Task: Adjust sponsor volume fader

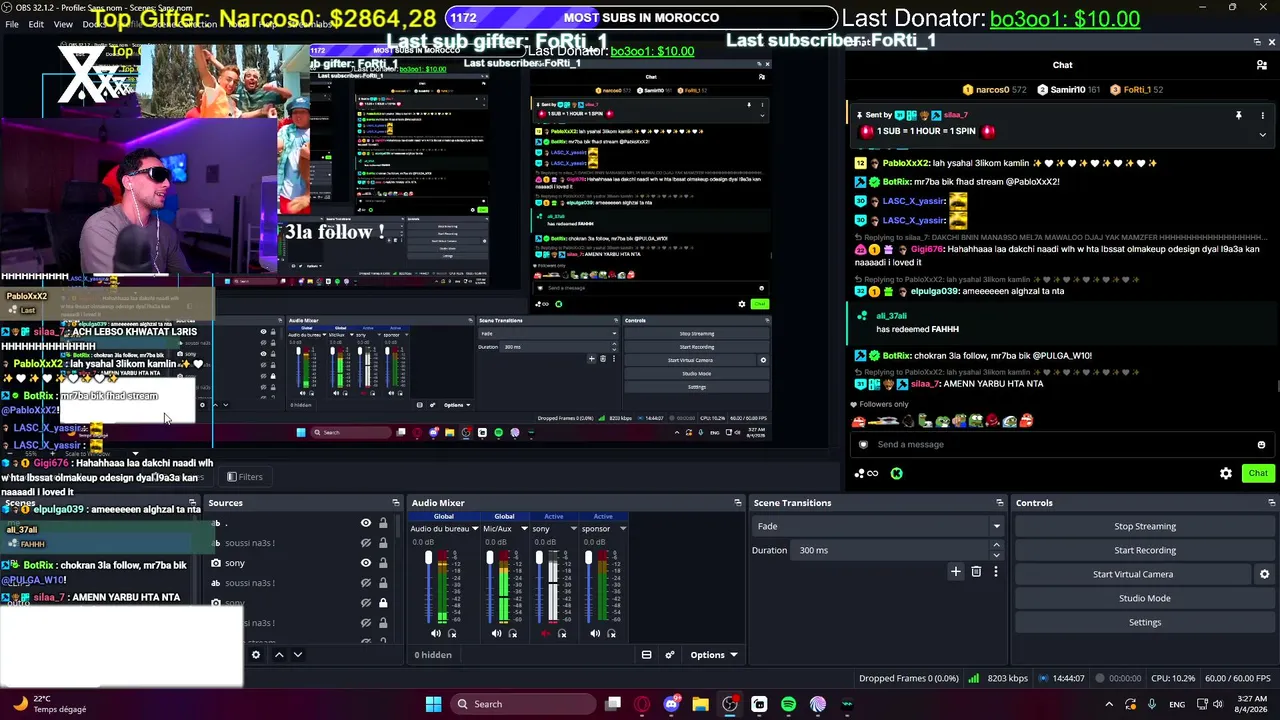Action: (x=589, y=558)
